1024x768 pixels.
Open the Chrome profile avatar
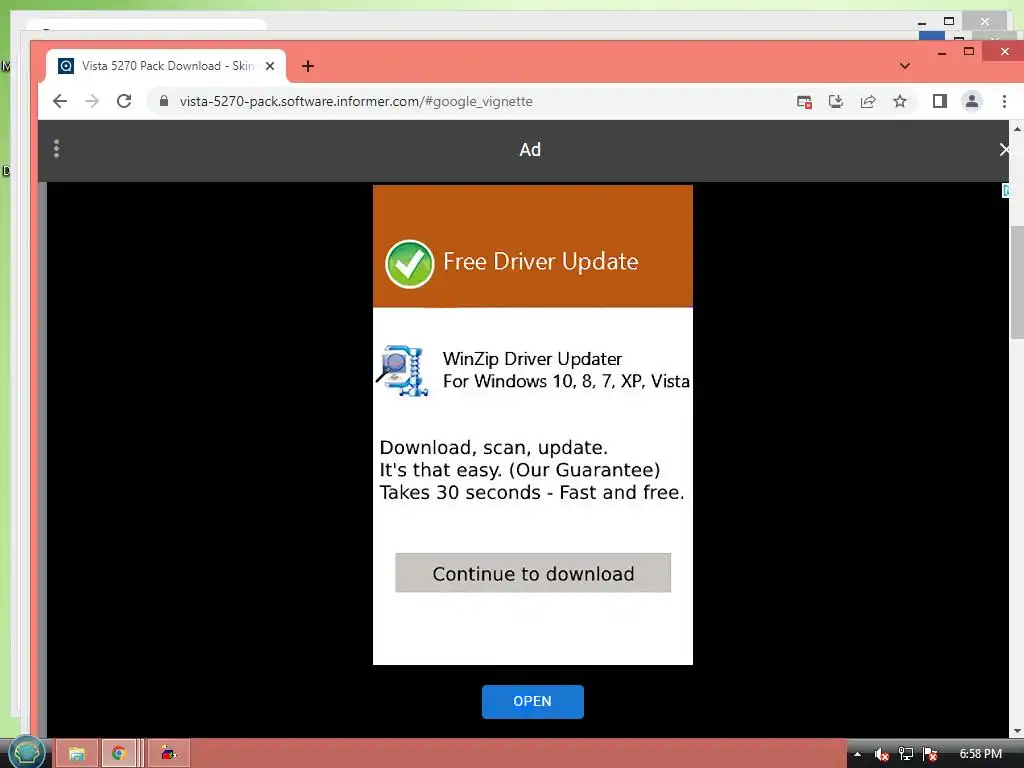(x=972, y=101)
